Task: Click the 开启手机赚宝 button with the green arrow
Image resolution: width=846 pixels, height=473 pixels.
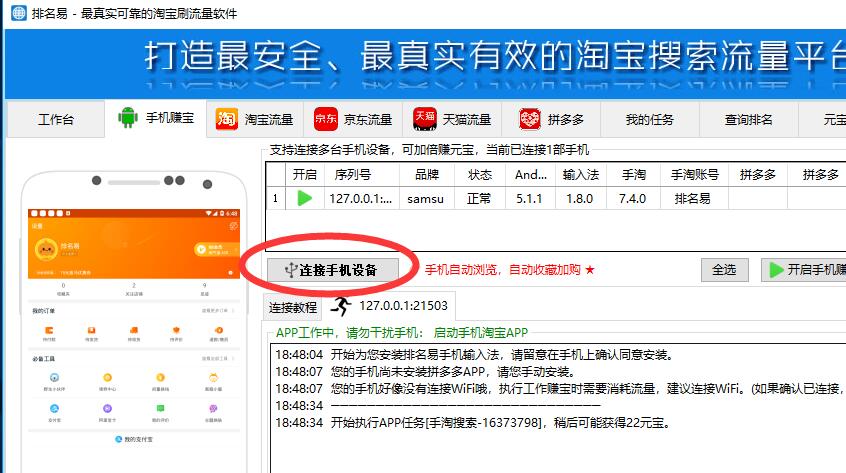Action: tap(803, 270)
